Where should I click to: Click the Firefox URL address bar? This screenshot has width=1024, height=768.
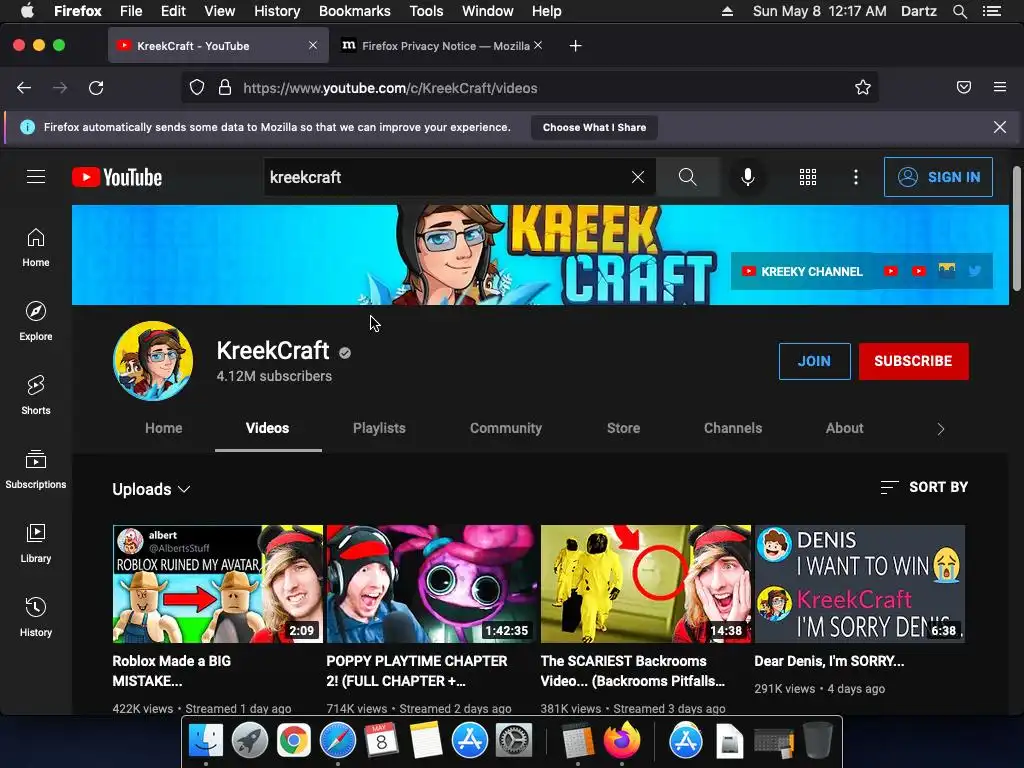530,88
